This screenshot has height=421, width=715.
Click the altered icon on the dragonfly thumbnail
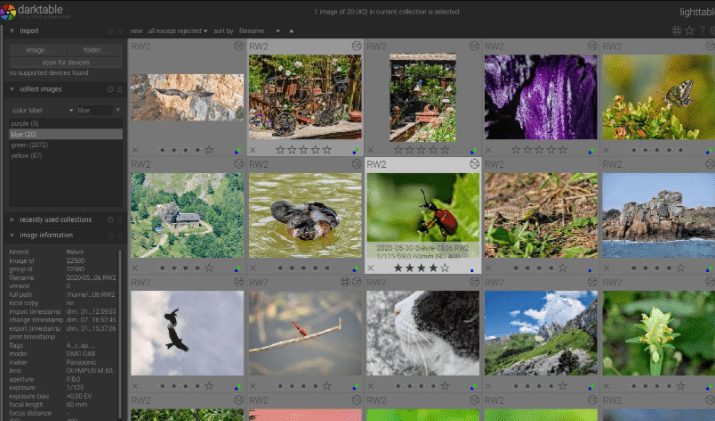click(x=356, y=282)
